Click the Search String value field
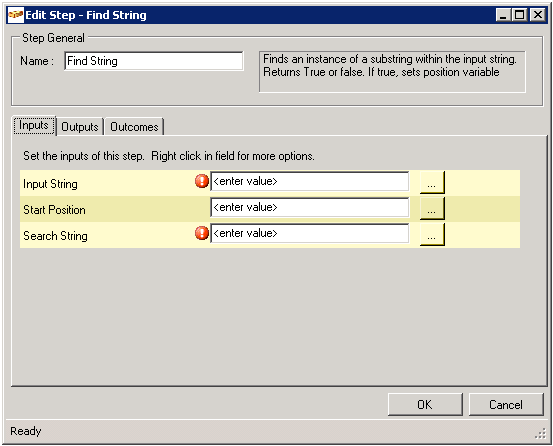Viewport: 553px width, 446px height. [310, 233]
